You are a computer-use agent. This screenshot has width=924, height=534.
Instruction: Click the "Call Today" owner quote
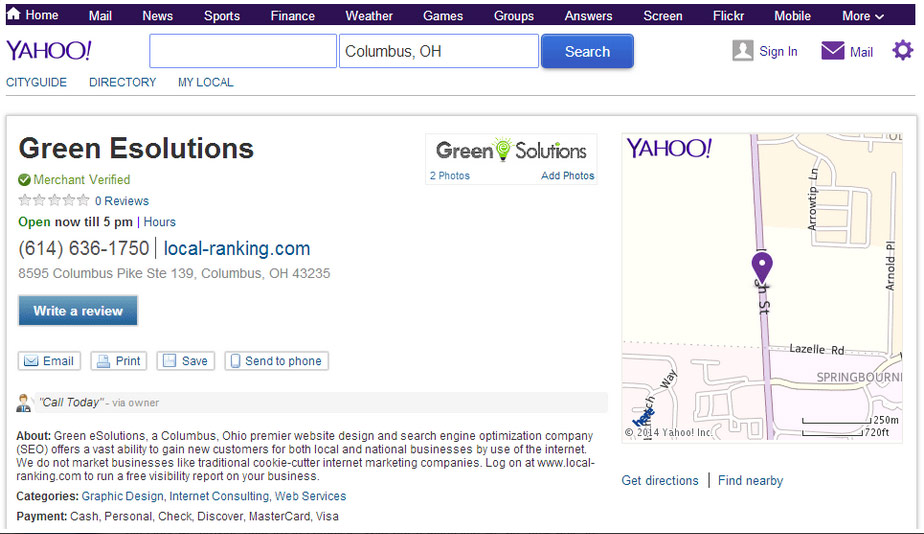point(71,403)
